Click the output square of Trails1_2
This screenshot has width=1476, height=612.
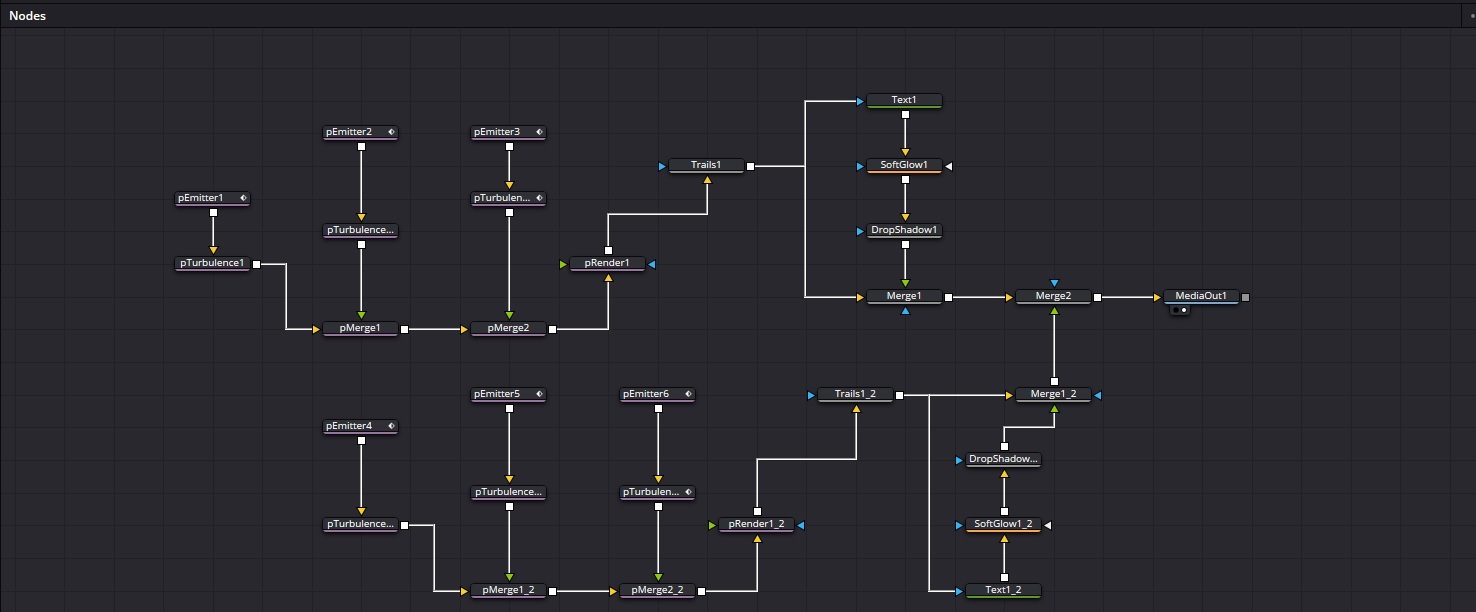click(899, 395)
